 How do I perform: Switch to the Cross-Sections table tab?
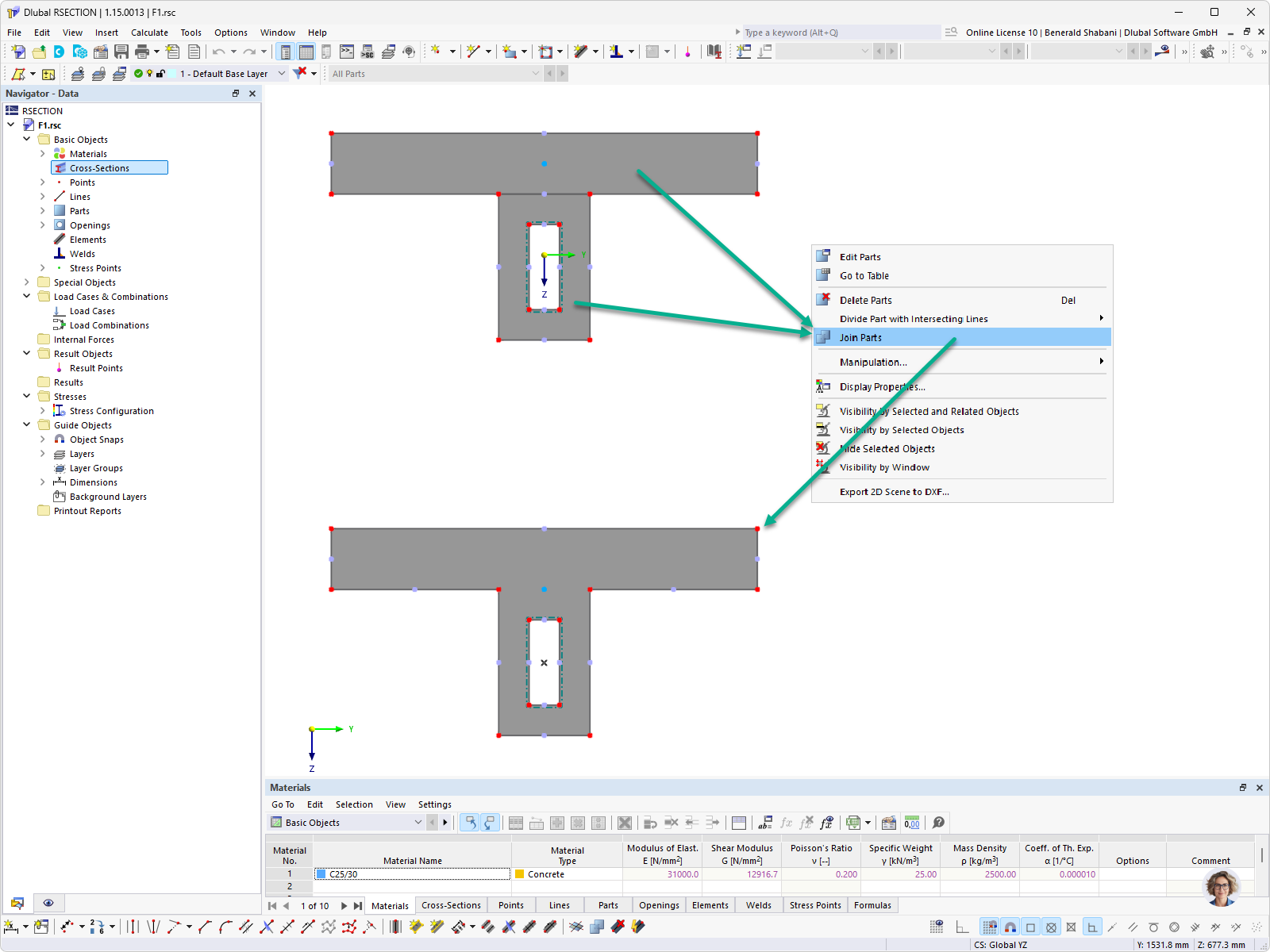(x=451, y=905)
